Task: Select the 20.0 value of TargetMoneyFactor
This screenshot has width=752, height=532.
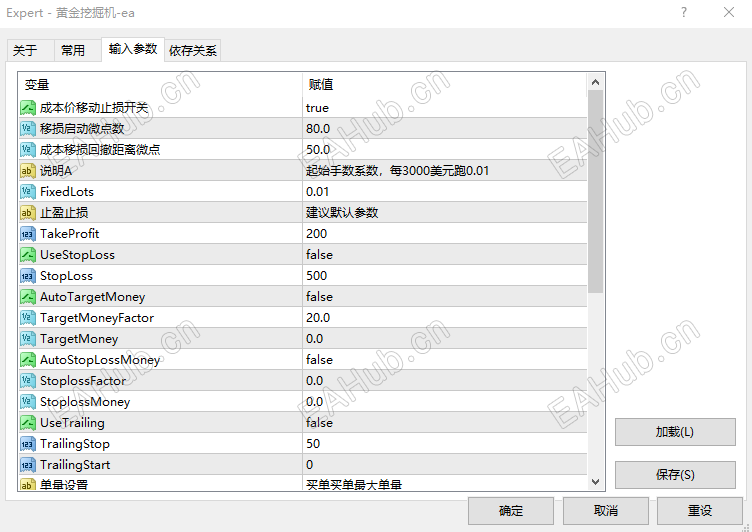Action: [318, 318]
